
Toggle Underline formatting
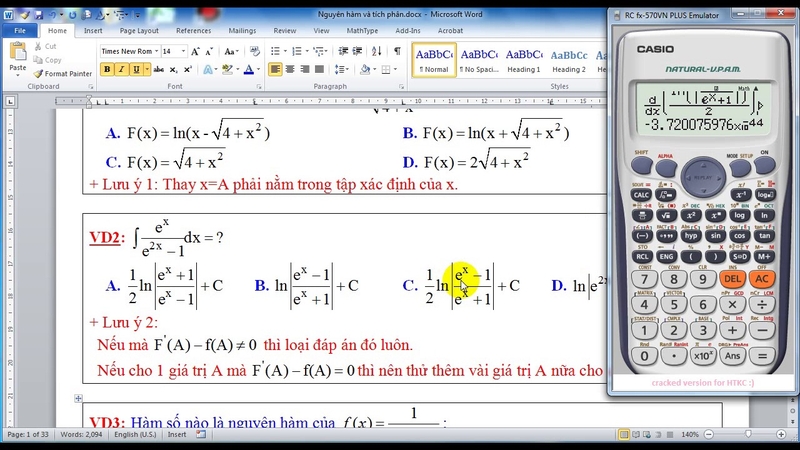136,69
